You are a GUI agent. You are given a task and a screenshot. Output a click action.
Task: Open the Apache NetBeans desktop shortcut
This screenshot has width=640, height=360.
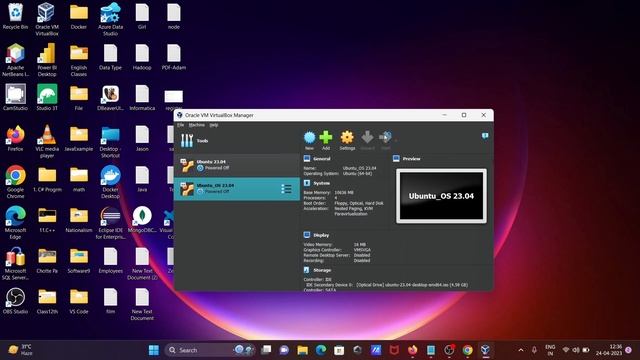pos(15,60)
